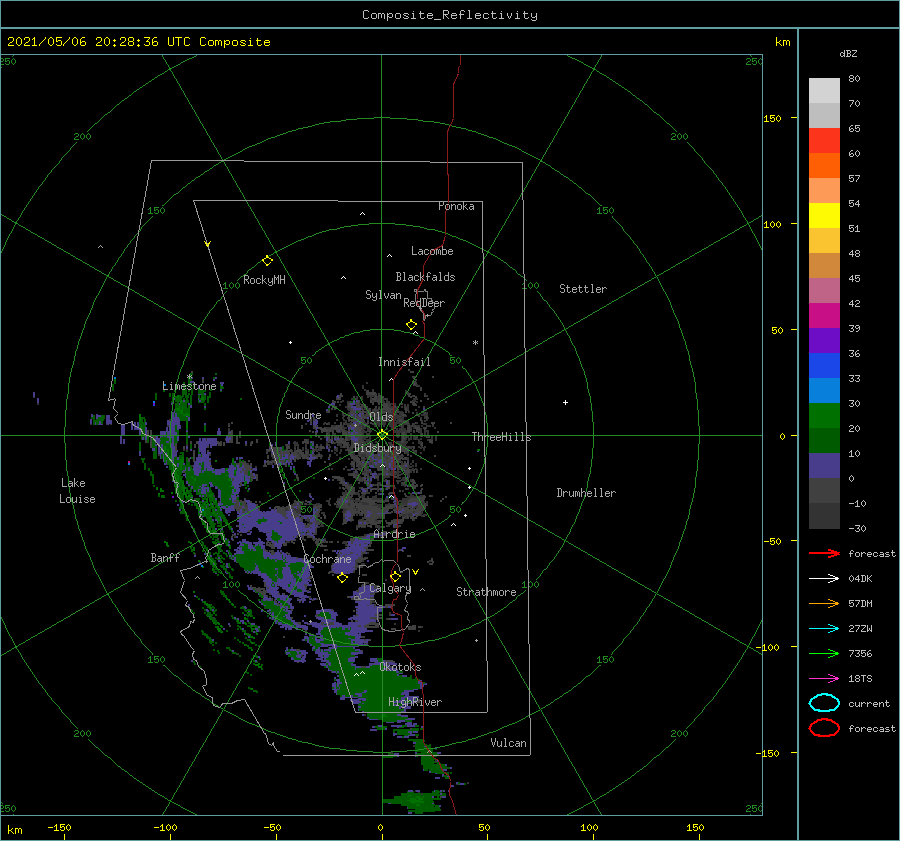Click the Lacombe label
The height and width of the screenshot is (841, 900).
432,251
